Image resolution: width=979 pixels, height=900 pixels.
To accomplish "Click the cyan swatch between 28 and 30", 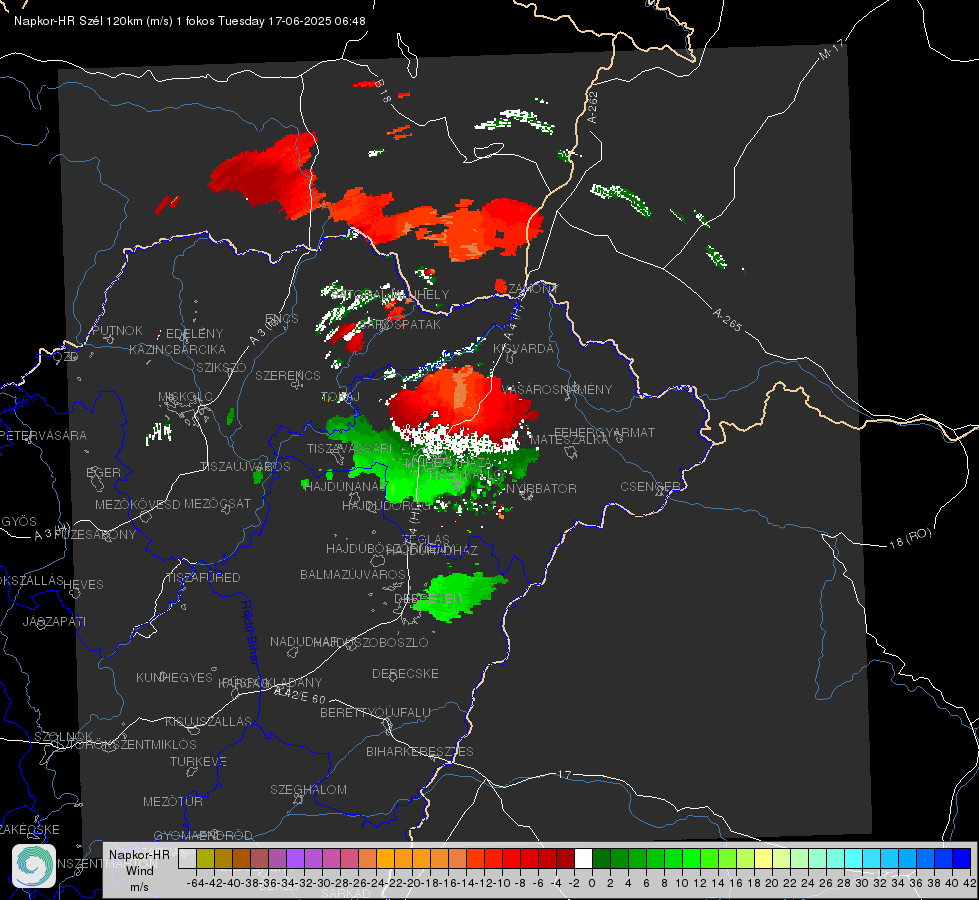I will 854,858.
